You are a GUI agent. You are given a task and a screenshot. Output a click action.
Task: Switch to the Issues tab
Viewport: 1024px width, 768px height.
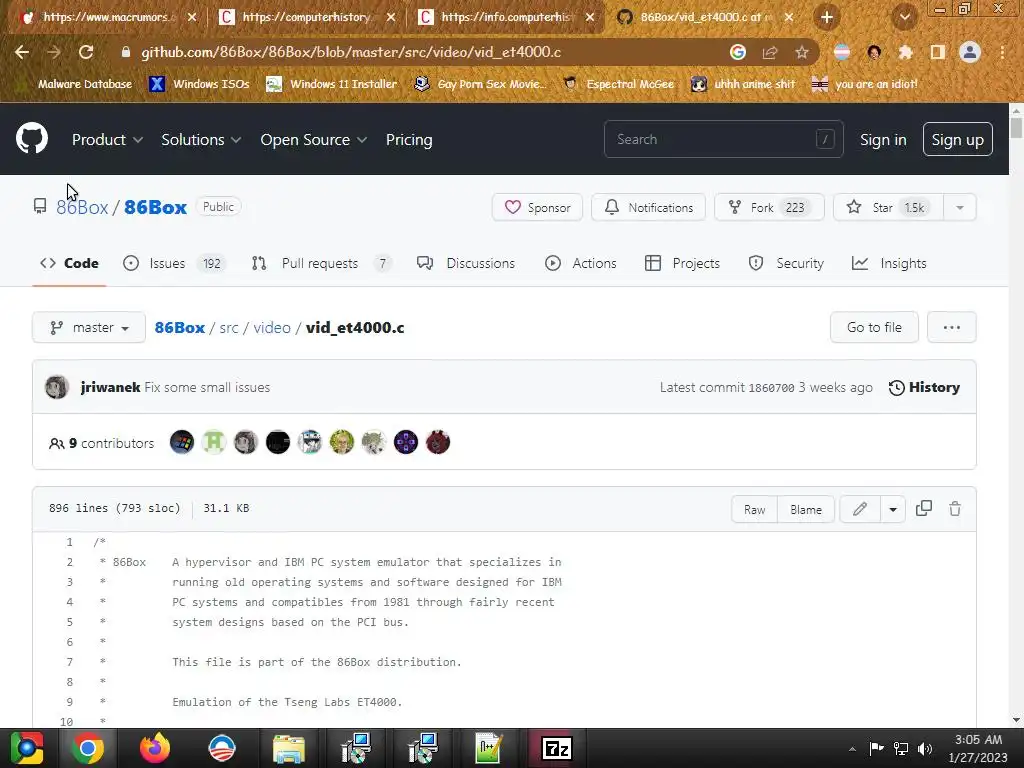(x=174, y=263)
